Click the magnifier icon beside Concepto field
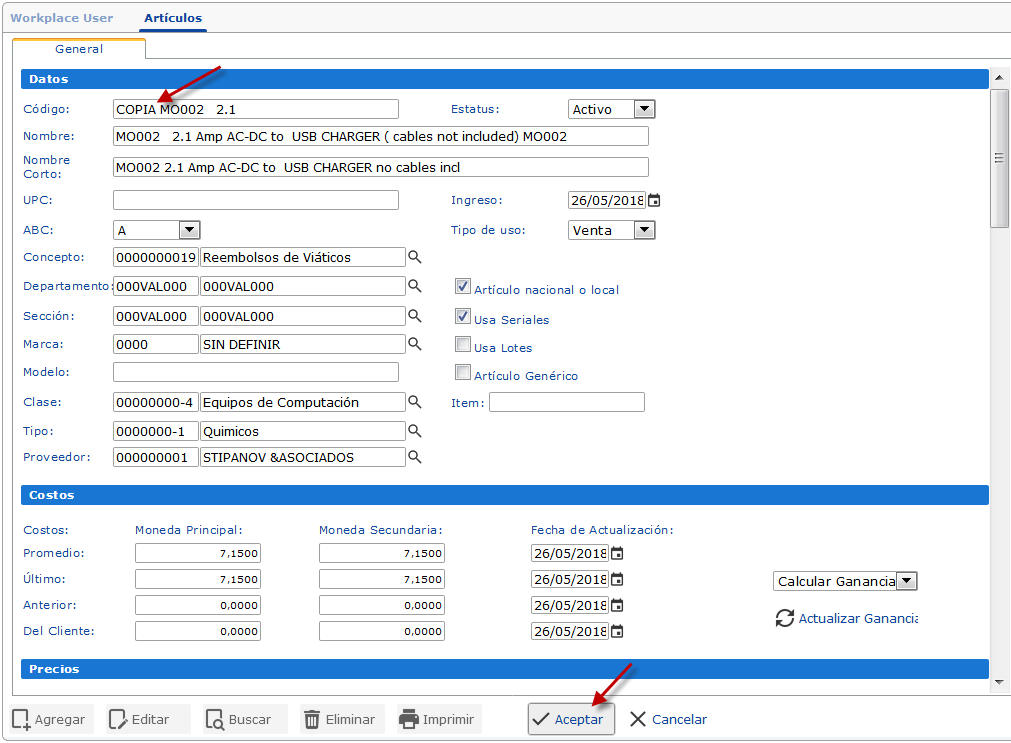This screenshot has width=1011, height=743. [x=415, y=258]
